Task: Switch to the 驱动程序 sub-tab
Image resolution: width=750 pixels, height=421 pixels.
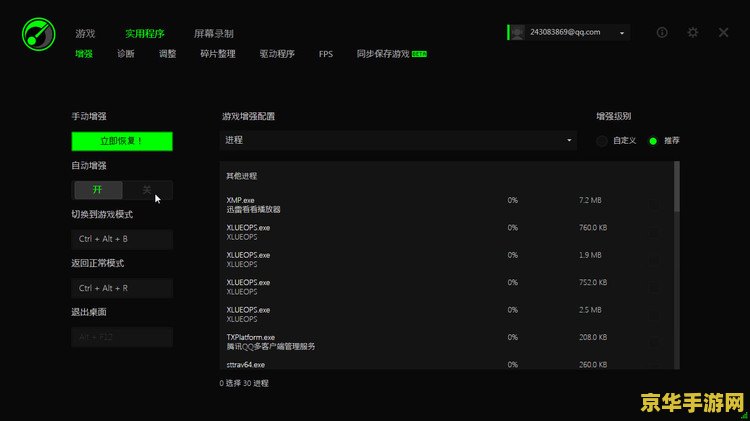Action: pos(277,54)
